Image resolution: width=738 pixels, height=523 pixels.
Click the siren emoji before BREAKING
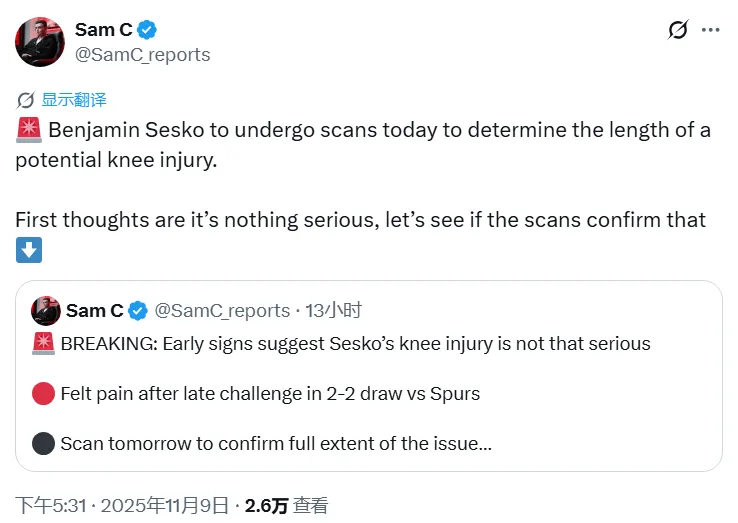coord(43,344)
